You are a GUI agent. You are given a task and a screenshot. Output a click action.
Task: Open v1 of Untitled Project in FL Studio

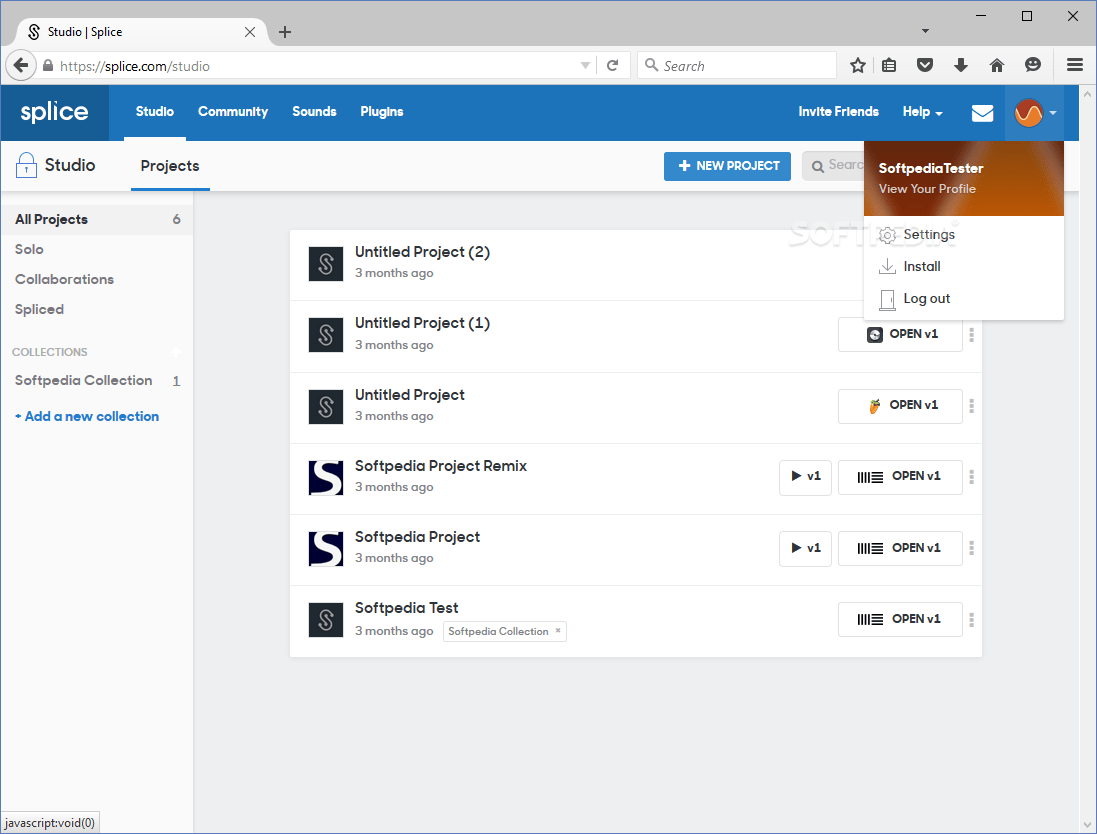click(x=900, y=406)
